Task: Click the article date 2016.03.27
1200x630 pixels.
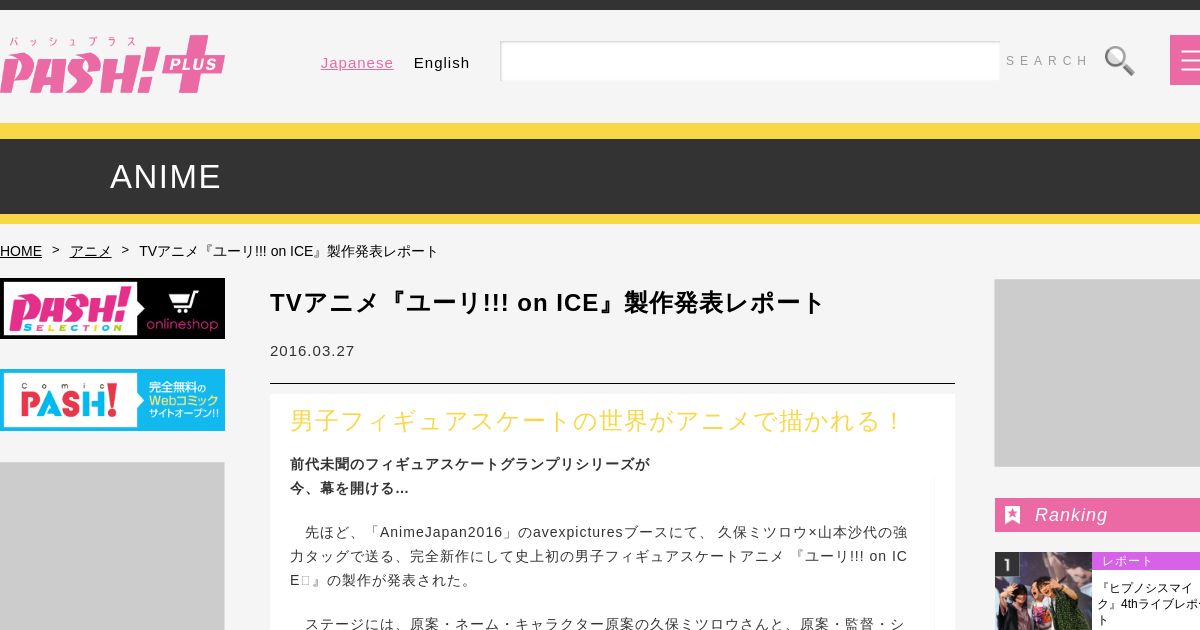Action: pos(312,351)
